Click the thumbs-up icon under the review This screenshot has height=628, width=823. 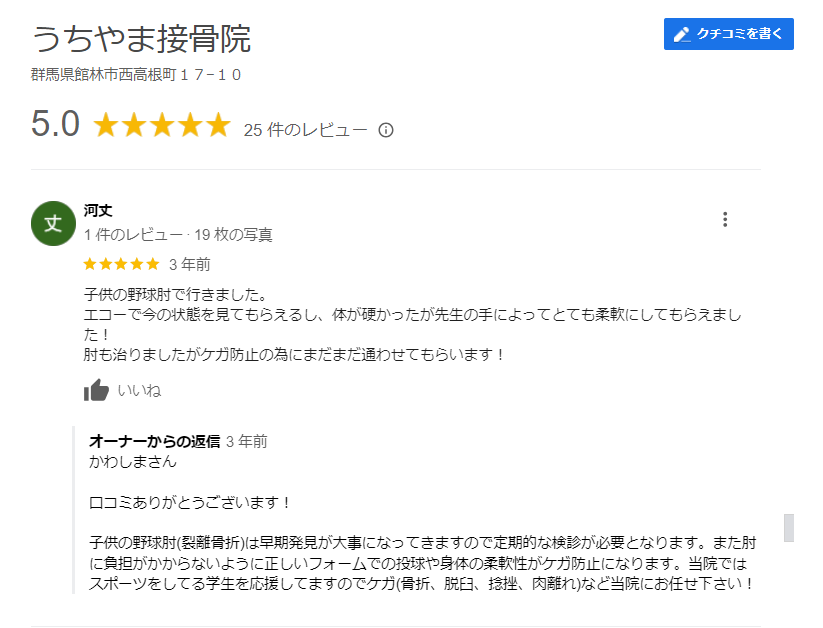click(x=97, y=390)
